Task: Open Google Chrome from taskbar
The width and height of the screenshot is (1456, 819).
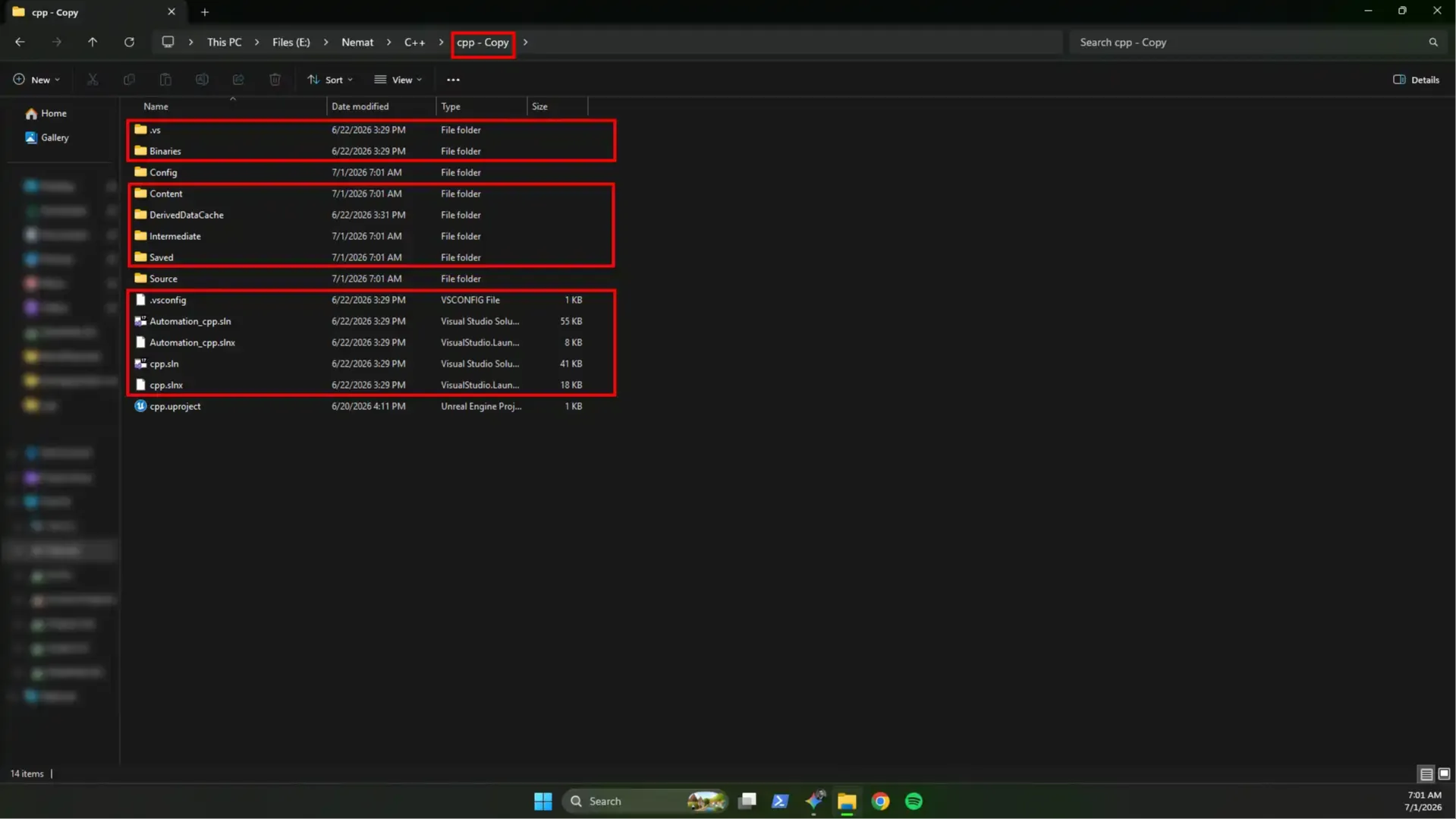Action: tap(880, 802)
